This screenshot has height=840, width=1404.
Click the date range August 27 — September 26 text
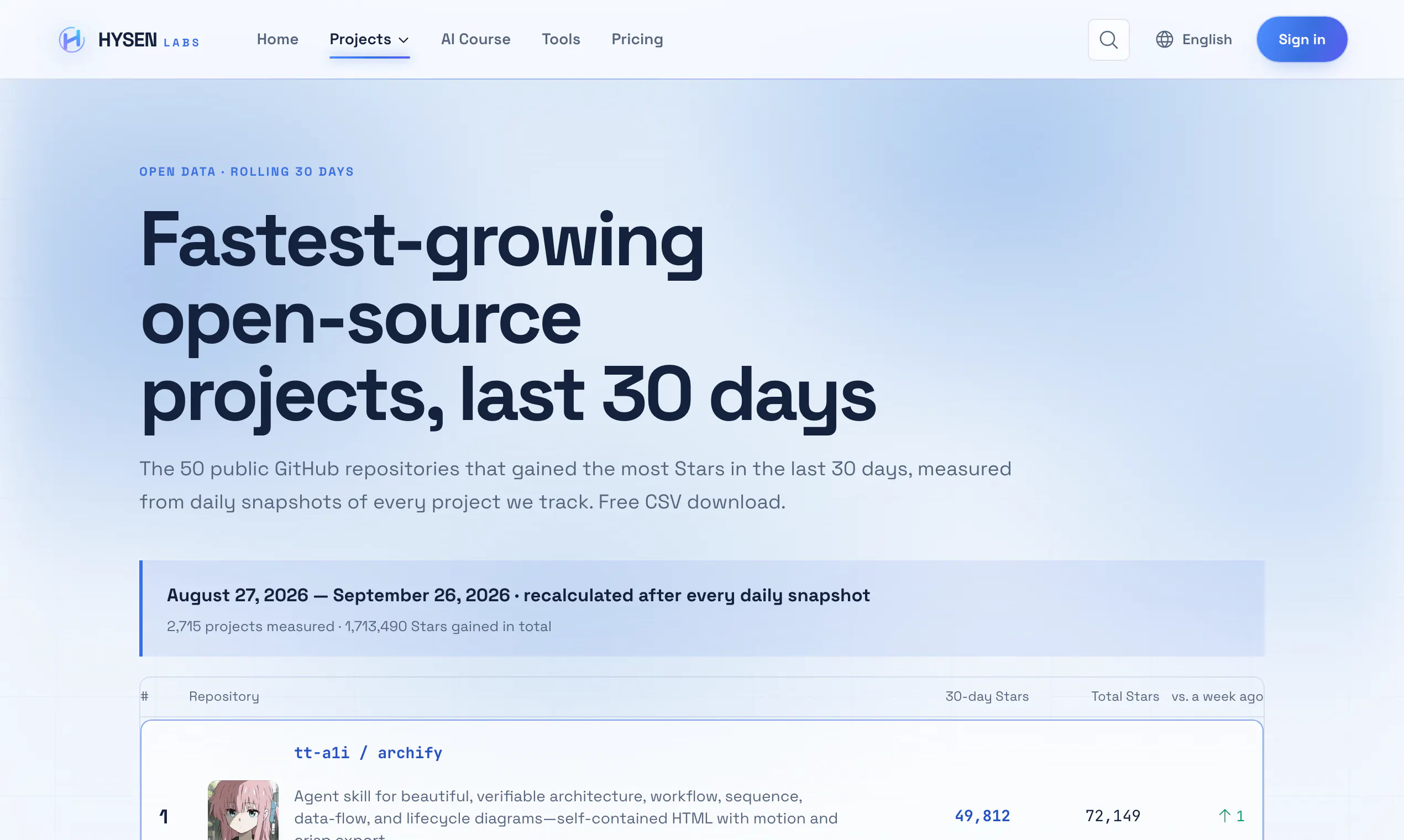coord(338,595)
